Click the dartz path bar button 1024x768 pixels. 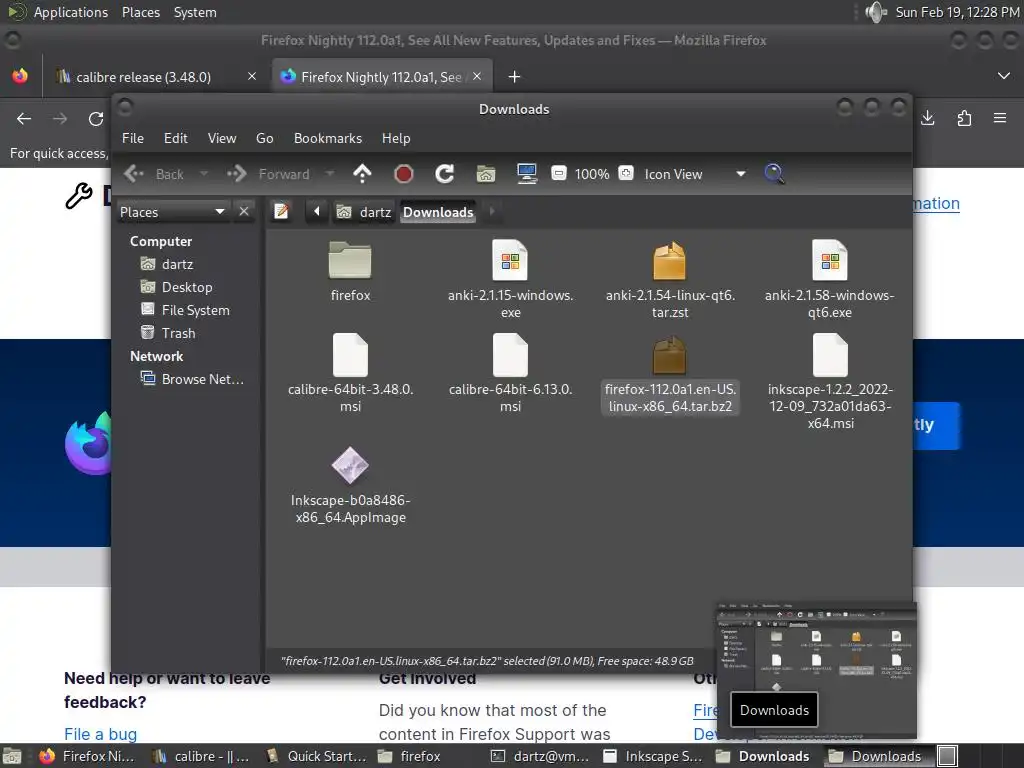coord(364,212)
